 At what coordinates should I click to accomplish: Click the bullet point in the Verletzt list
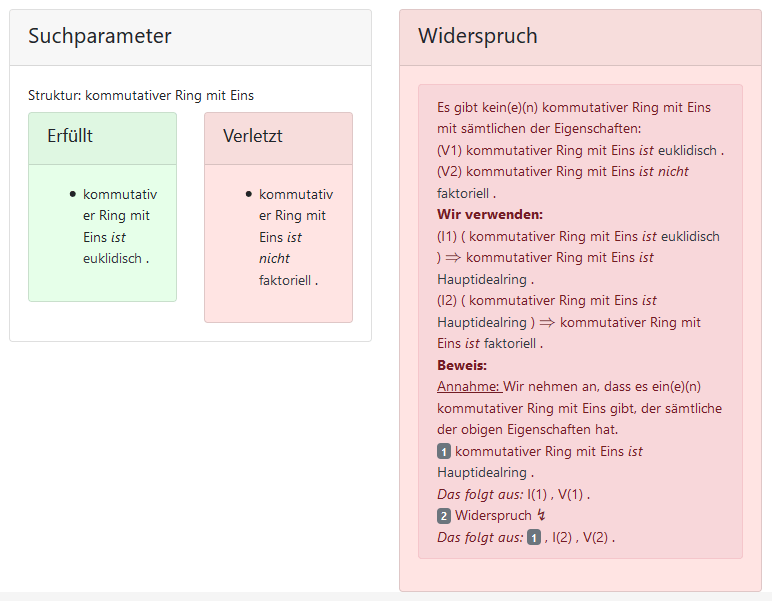click(x=249, y=194)
